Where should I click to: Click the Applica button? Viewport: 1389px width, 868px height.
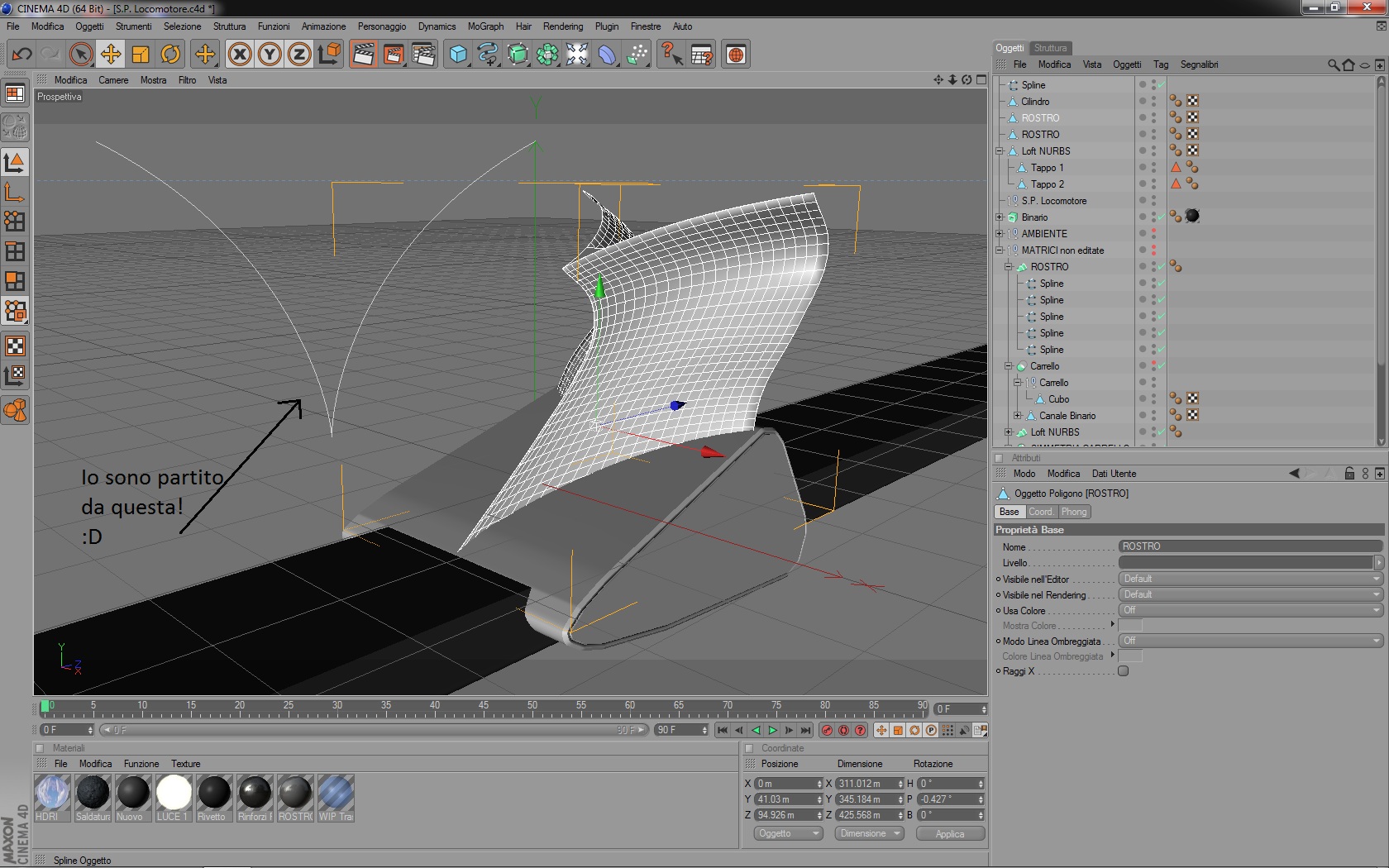pyautogui.click(x=950, y=834)
